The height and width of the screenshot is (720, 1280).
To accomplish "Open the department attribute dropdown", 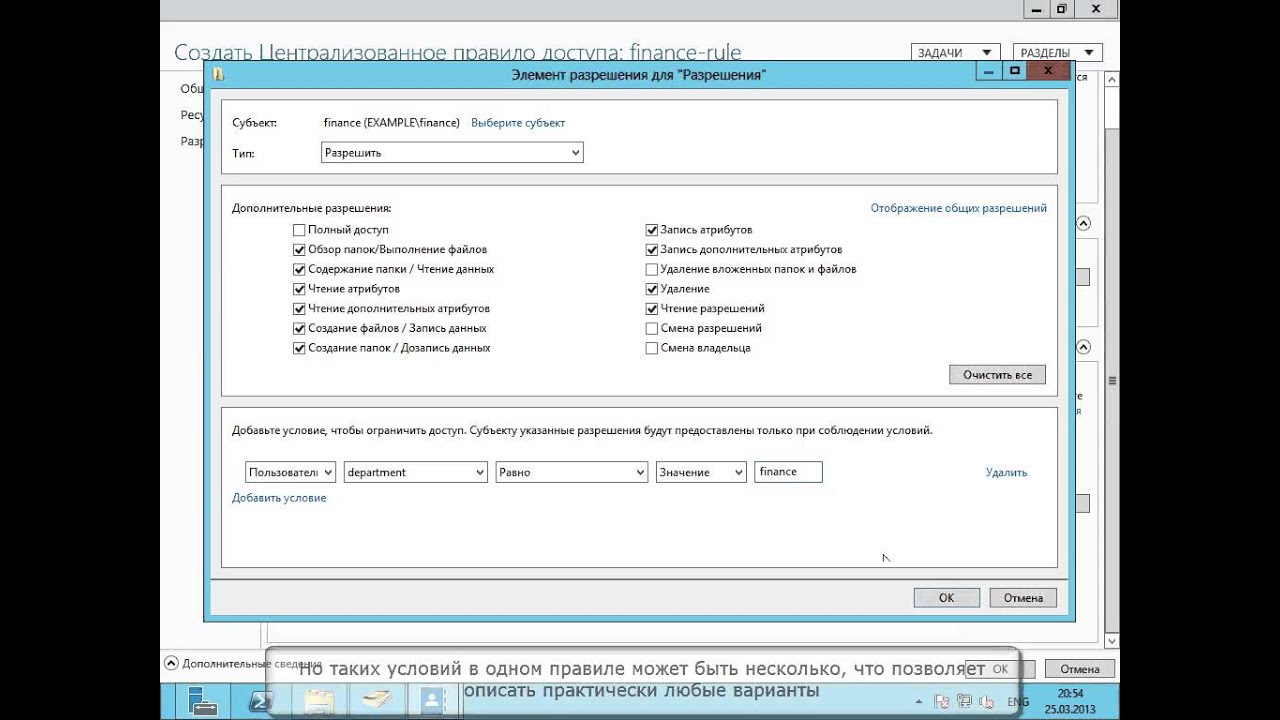I will tap(415, 472).
